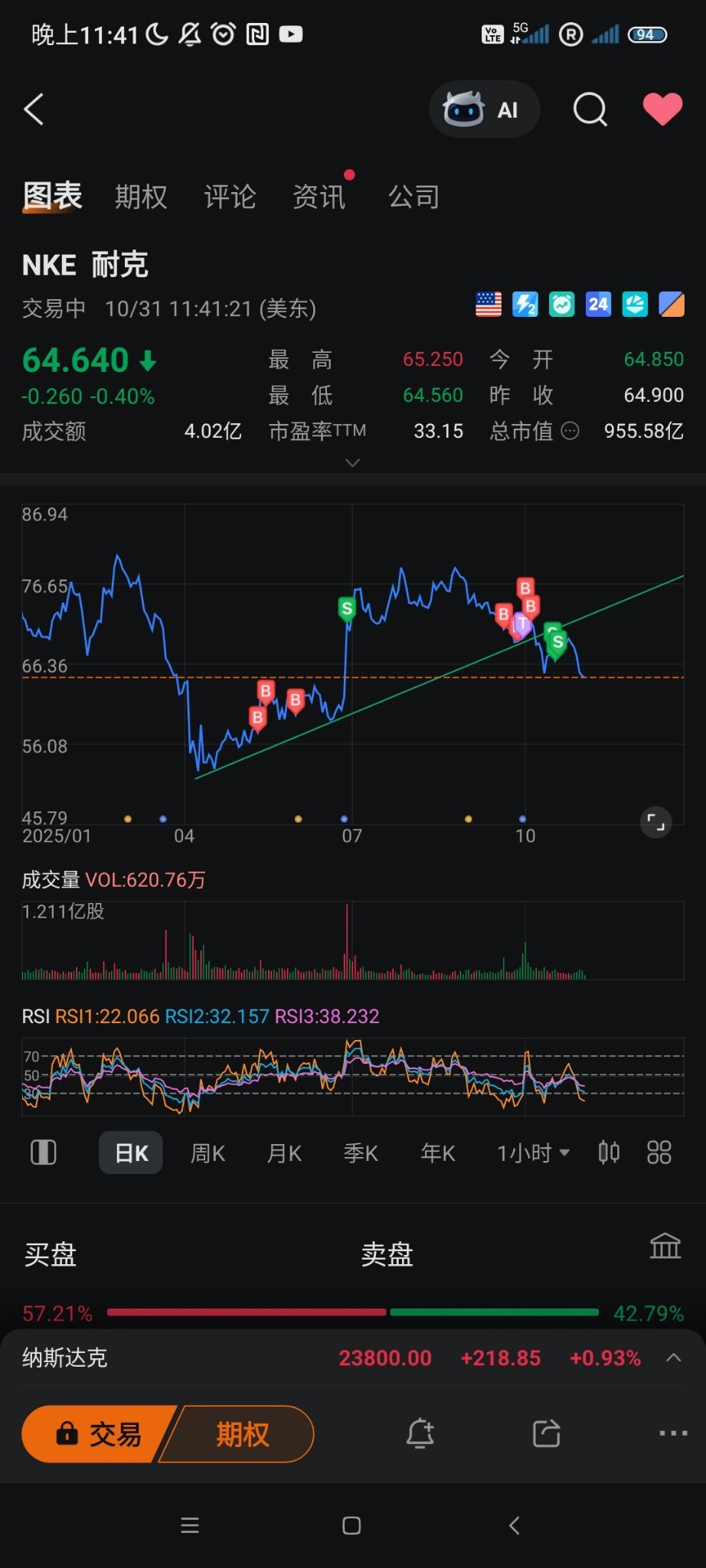Tap the purple T marker on chart

point(522,624)
